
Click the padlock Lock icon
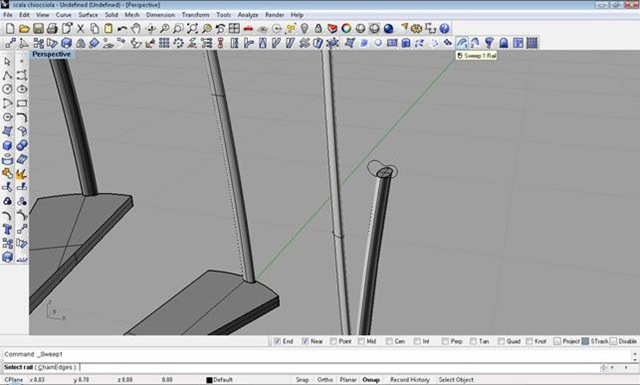pos(318,29)
